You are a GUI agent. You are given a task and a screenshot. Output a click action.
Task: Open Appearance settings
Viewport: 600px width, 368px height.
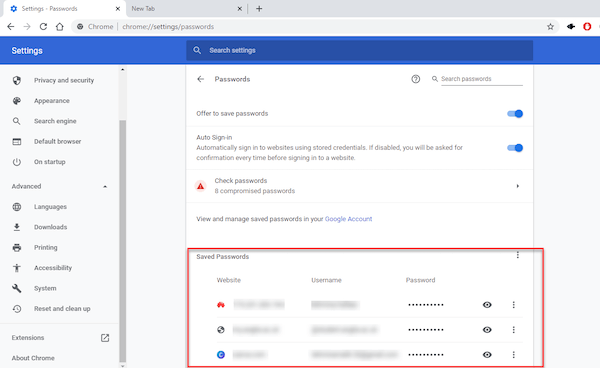tap(52, 101)
